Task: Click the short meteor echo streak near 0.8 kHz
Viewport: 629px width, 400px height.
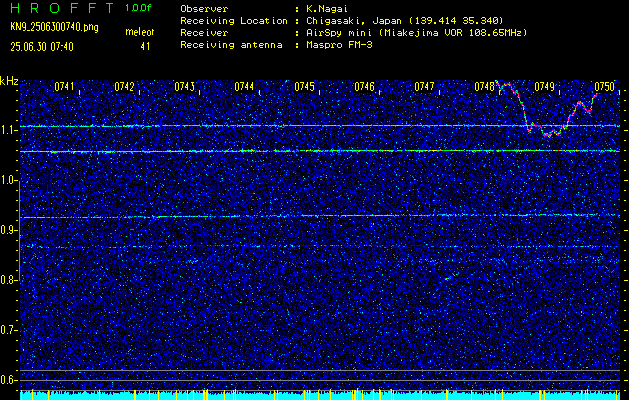Action: [452, 276]
